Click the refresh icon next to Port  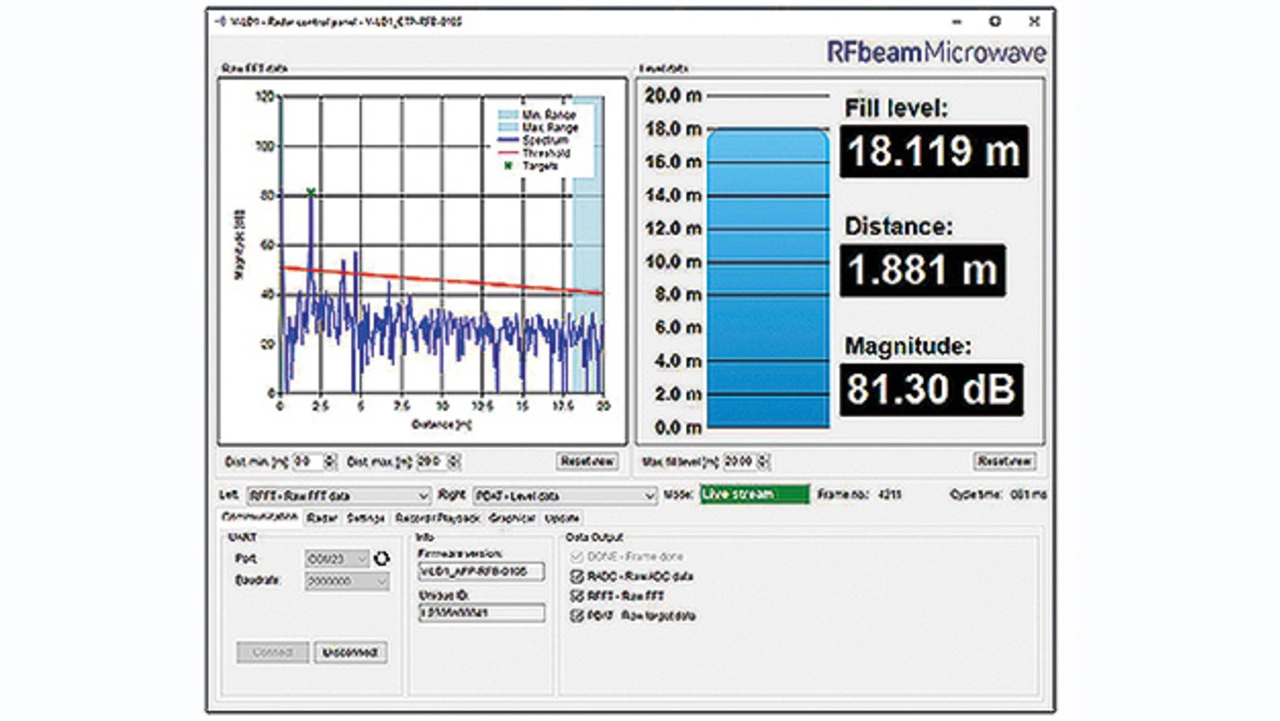point(381,558)
